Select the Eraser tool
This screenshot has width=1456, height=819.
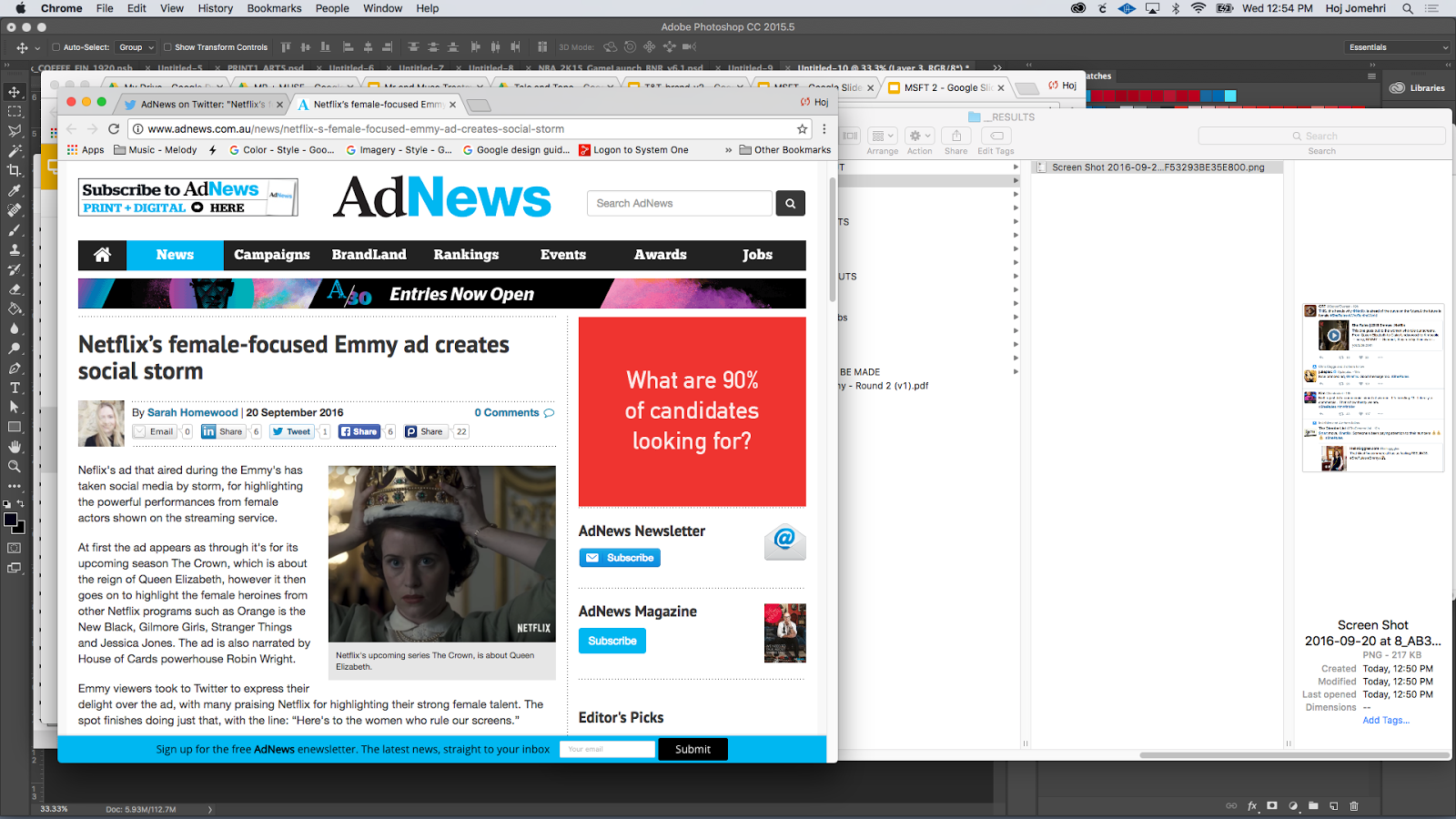coord(15,289)
